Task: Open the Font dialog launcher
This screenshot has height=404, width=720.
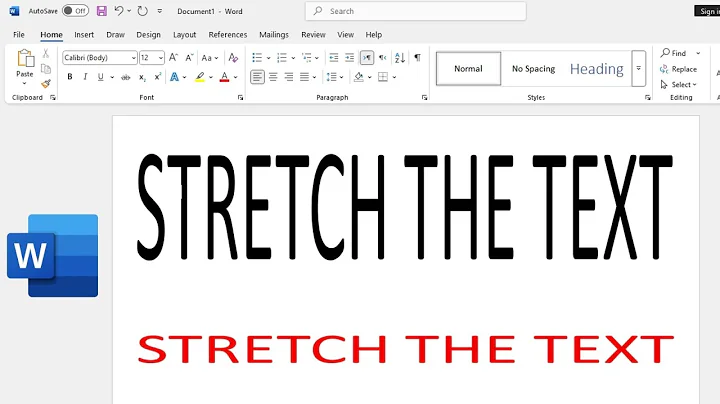Action: tap(240, 97)
